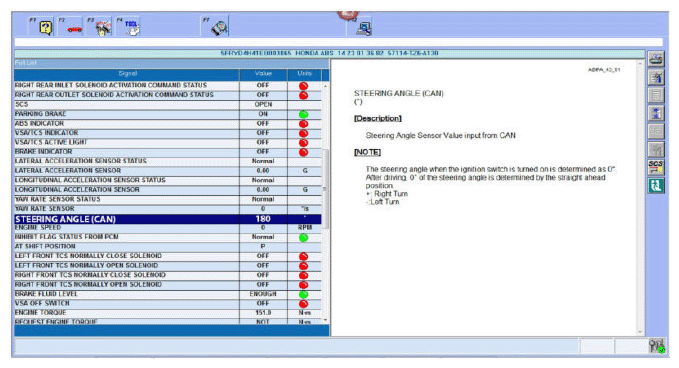Screen dimensions: 679x368
Task: Click the grayed icon above the SCS icon
Action: tap(656, 150)
